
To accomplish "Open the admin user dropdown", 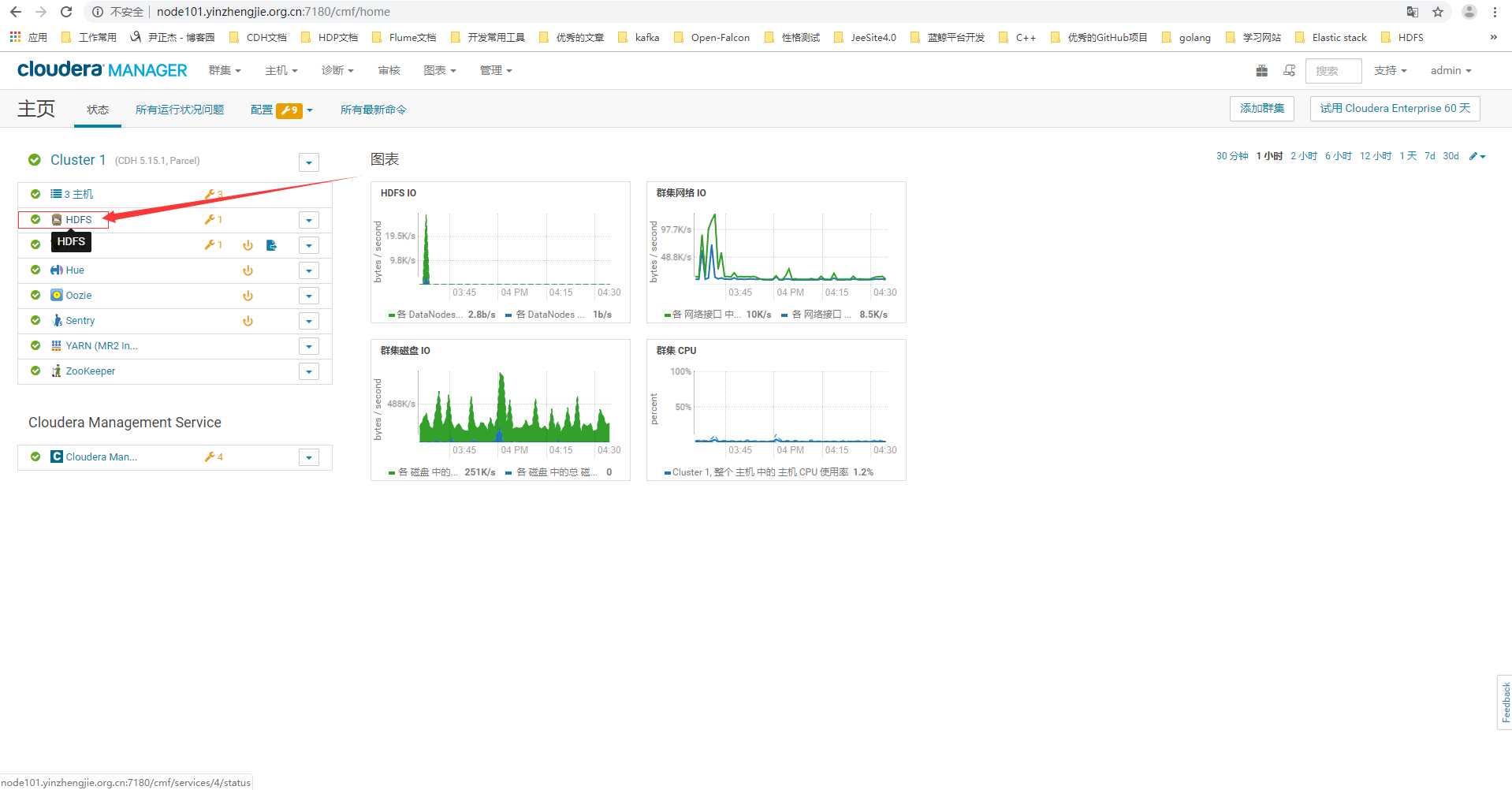I will tap(1451, 70).
